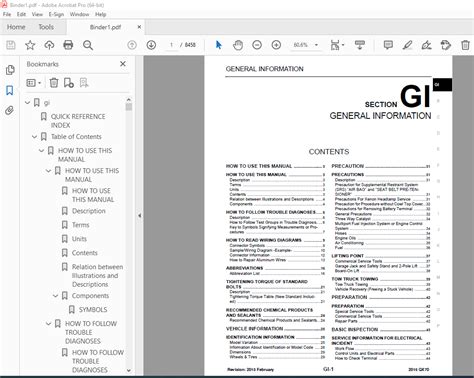
Task: Collapse the Table of Contents bookmark
Action: pyautogui.click(x=34, y=137)
